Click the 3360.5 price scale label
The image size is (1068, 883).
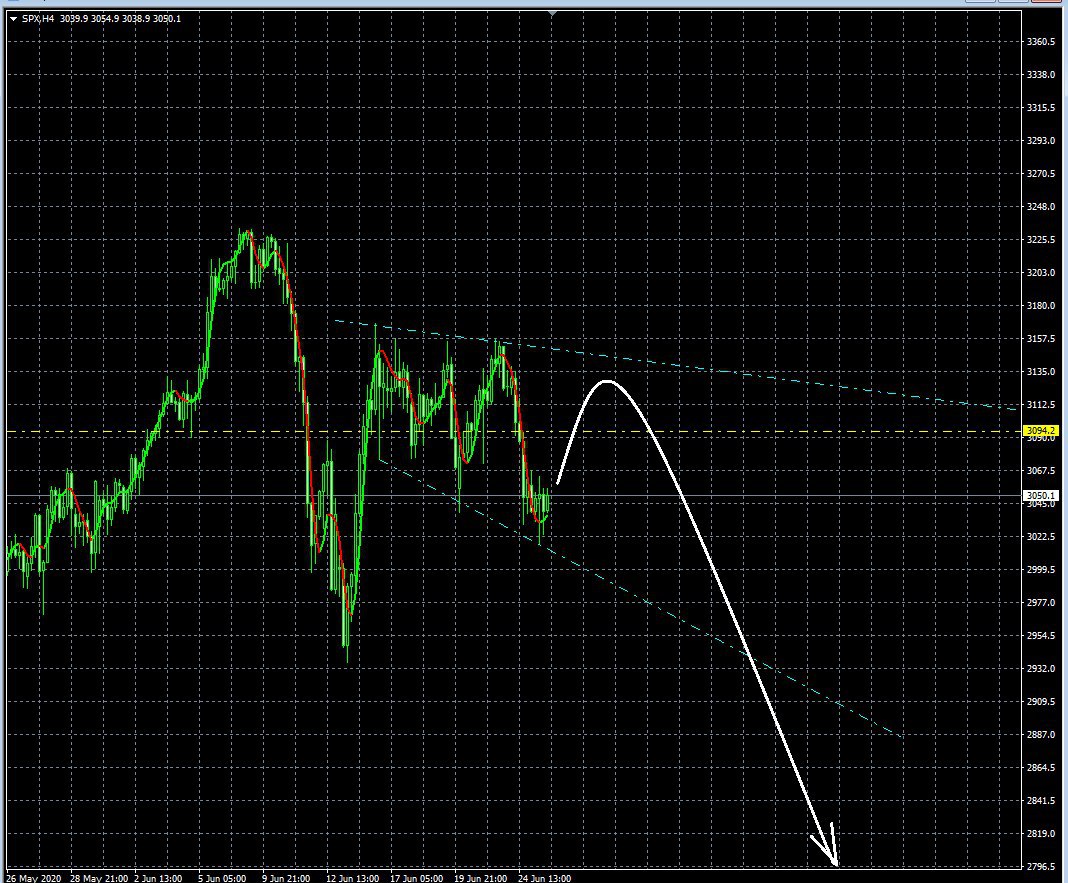click(1041, 42)
